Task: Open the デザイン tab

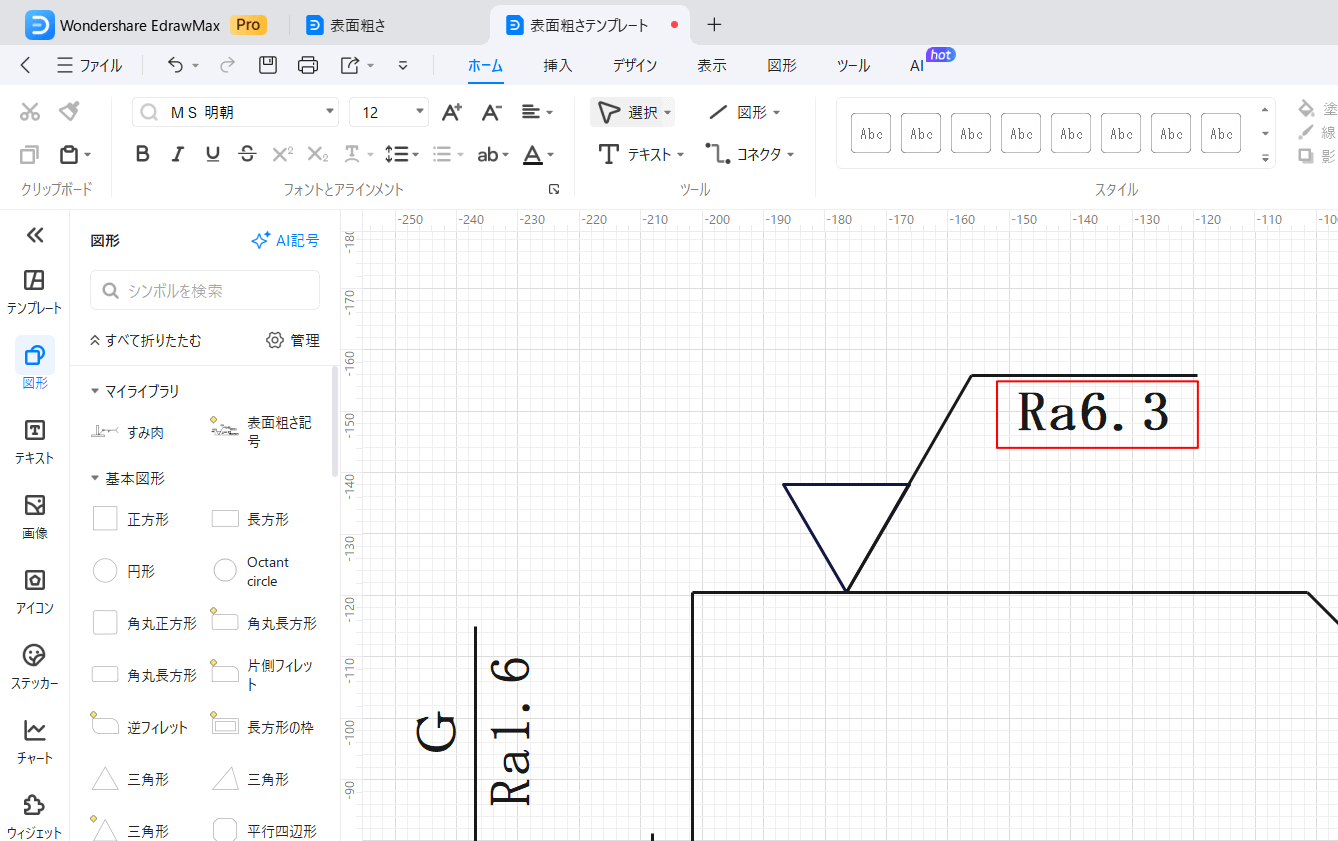Action: tap(635, 66)
